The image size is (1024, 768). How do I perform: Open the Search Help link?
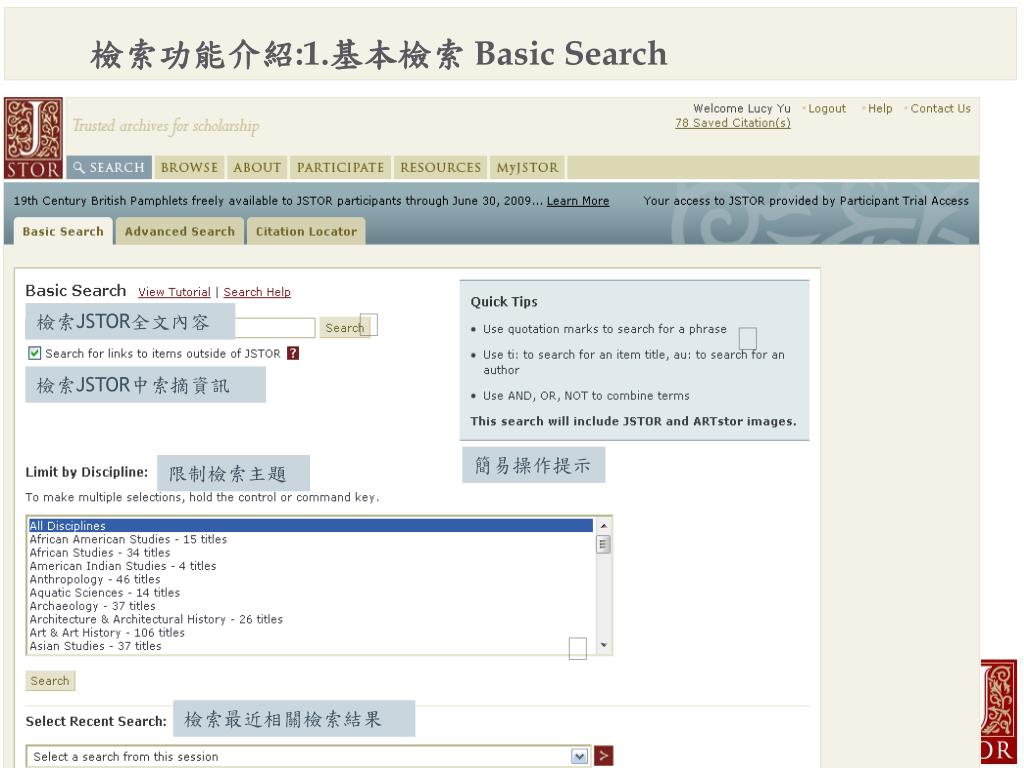click(x=257, y=292)
